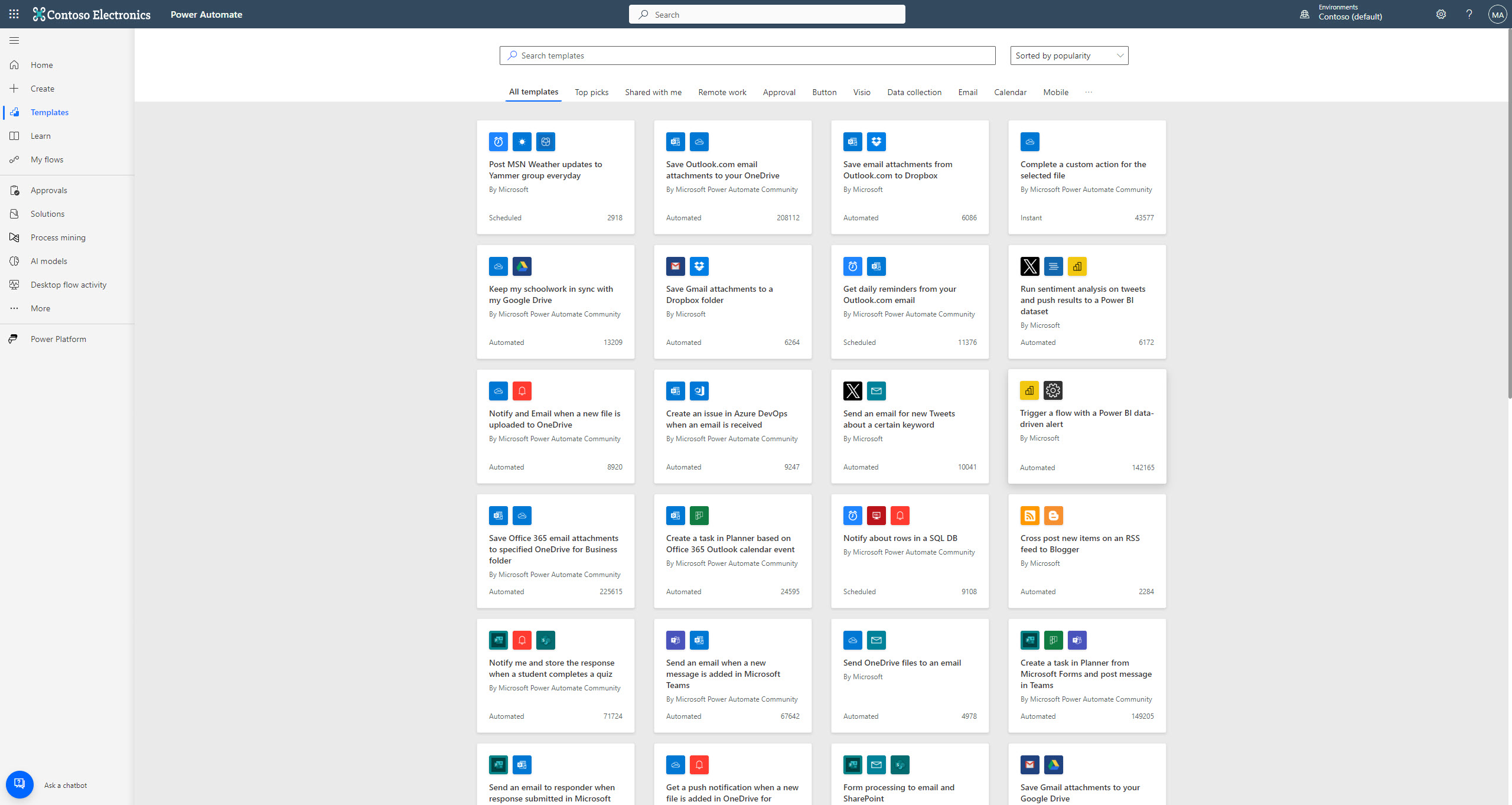Screen dimensions: 1512x805
Task: Open Send OneDrive files to an email template
Action: click(910, 676)
